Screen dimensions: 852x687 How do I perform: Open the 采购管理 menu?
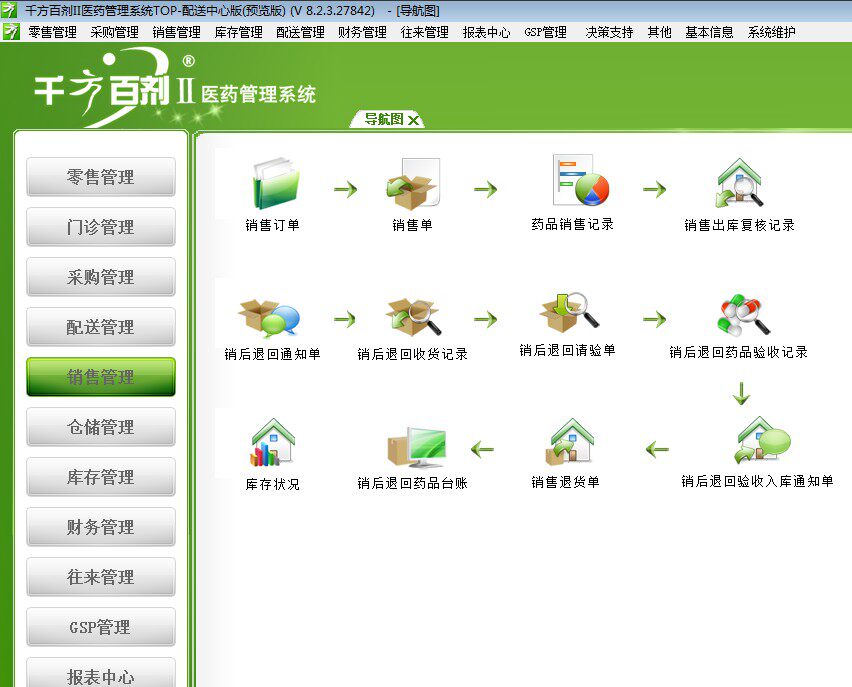point(115,32)
